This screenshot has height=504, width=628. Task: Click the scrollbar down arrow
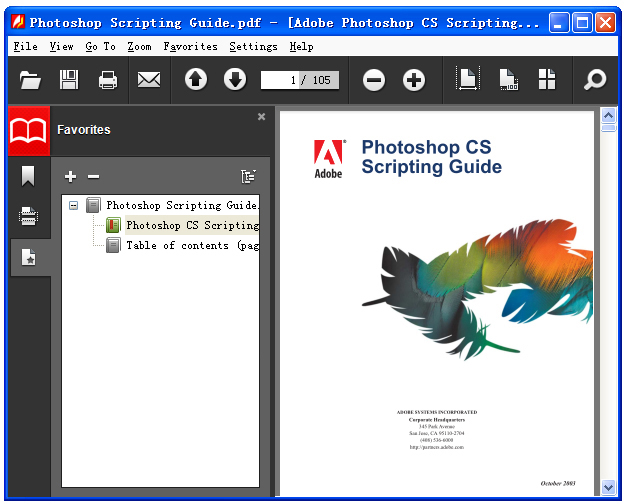tap(608, 487)
